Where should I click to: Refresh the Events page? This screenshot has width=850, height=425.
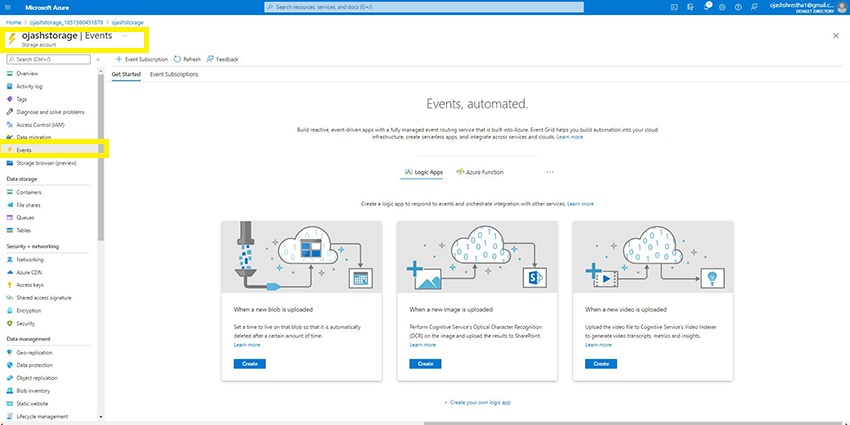pyautogui.click(x=187, y=59)
